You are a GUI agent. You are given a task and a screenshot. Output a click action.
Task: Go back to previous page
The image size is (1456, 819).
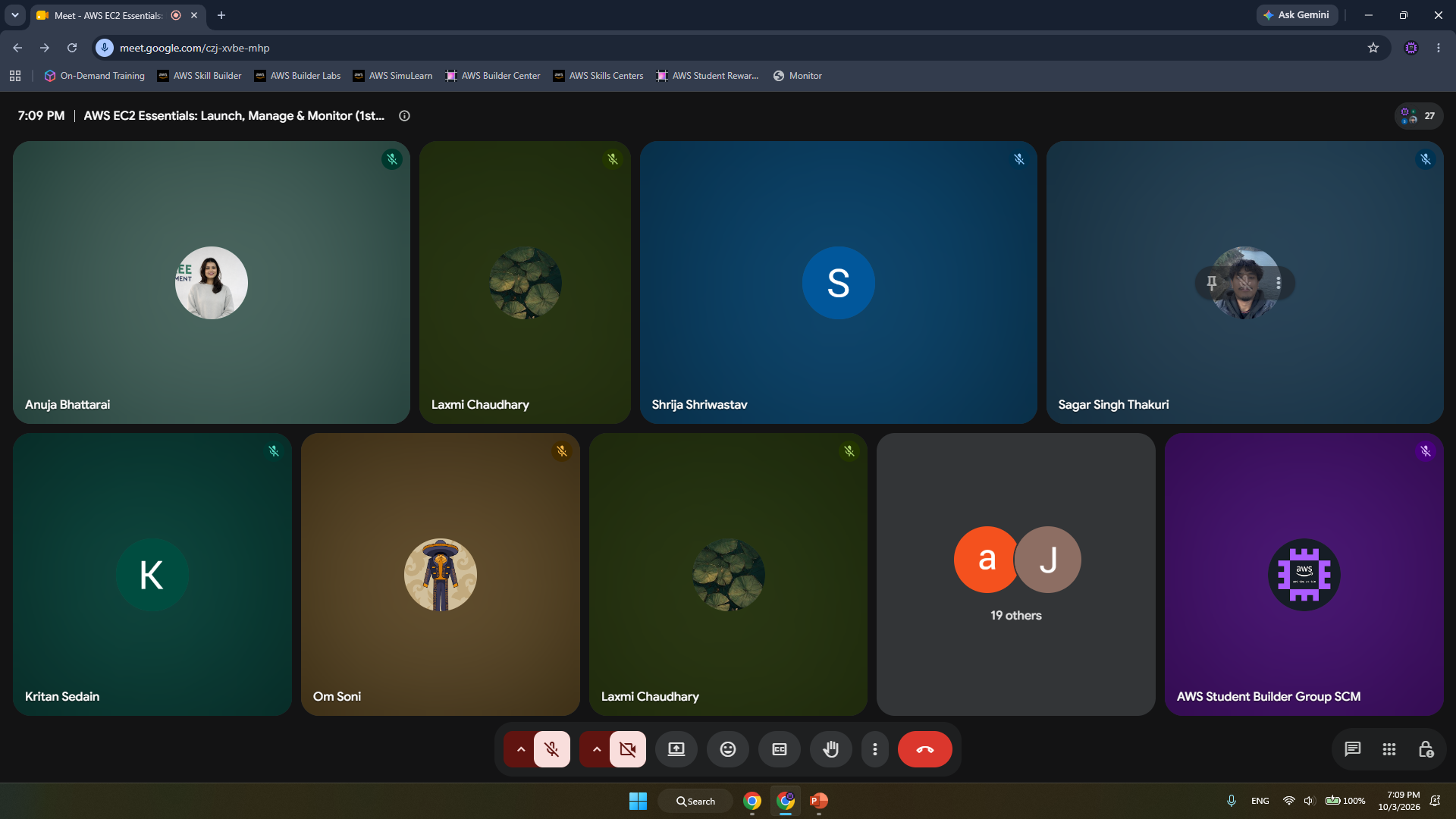click(x=17, y=48)
